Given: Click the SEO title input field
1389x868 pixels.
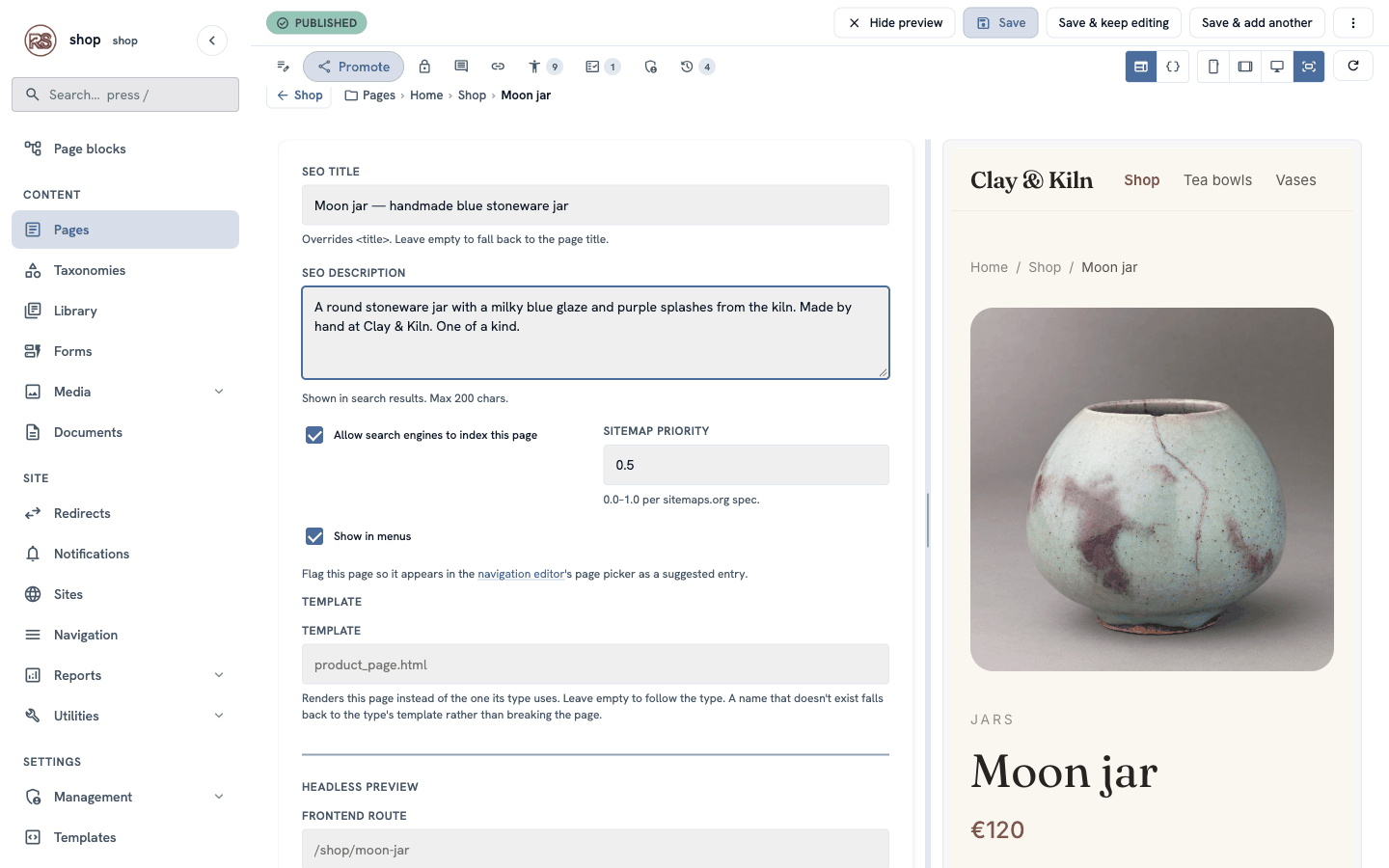Looking at the screenshot, I should 595,205.
